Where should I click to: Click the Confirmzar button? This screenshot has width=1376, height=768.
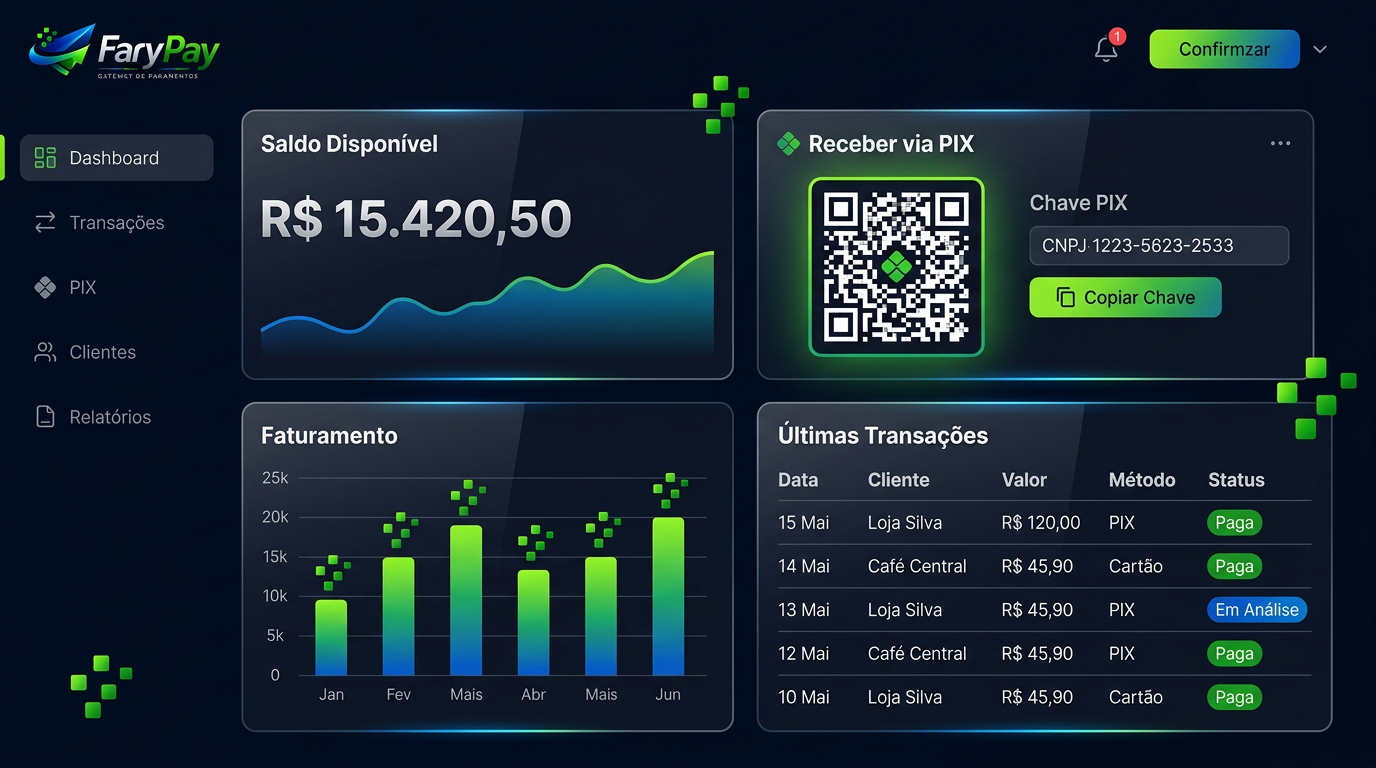[1224, 49]
